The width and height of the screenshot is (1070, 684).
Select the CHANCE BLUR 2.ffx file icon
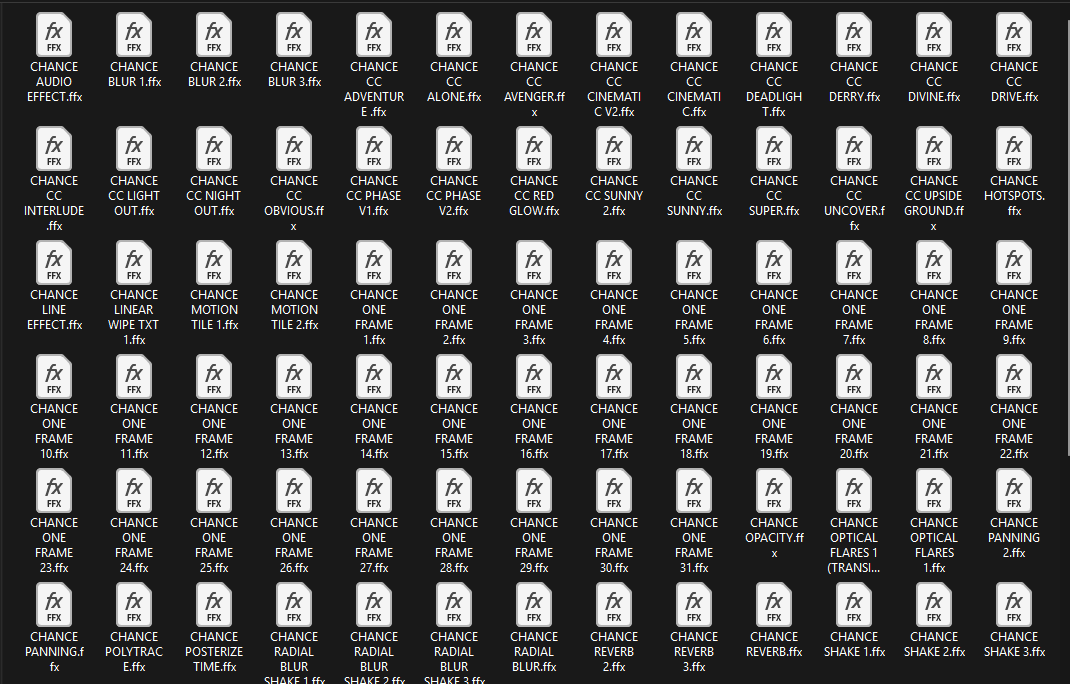(x=214, y=34)
